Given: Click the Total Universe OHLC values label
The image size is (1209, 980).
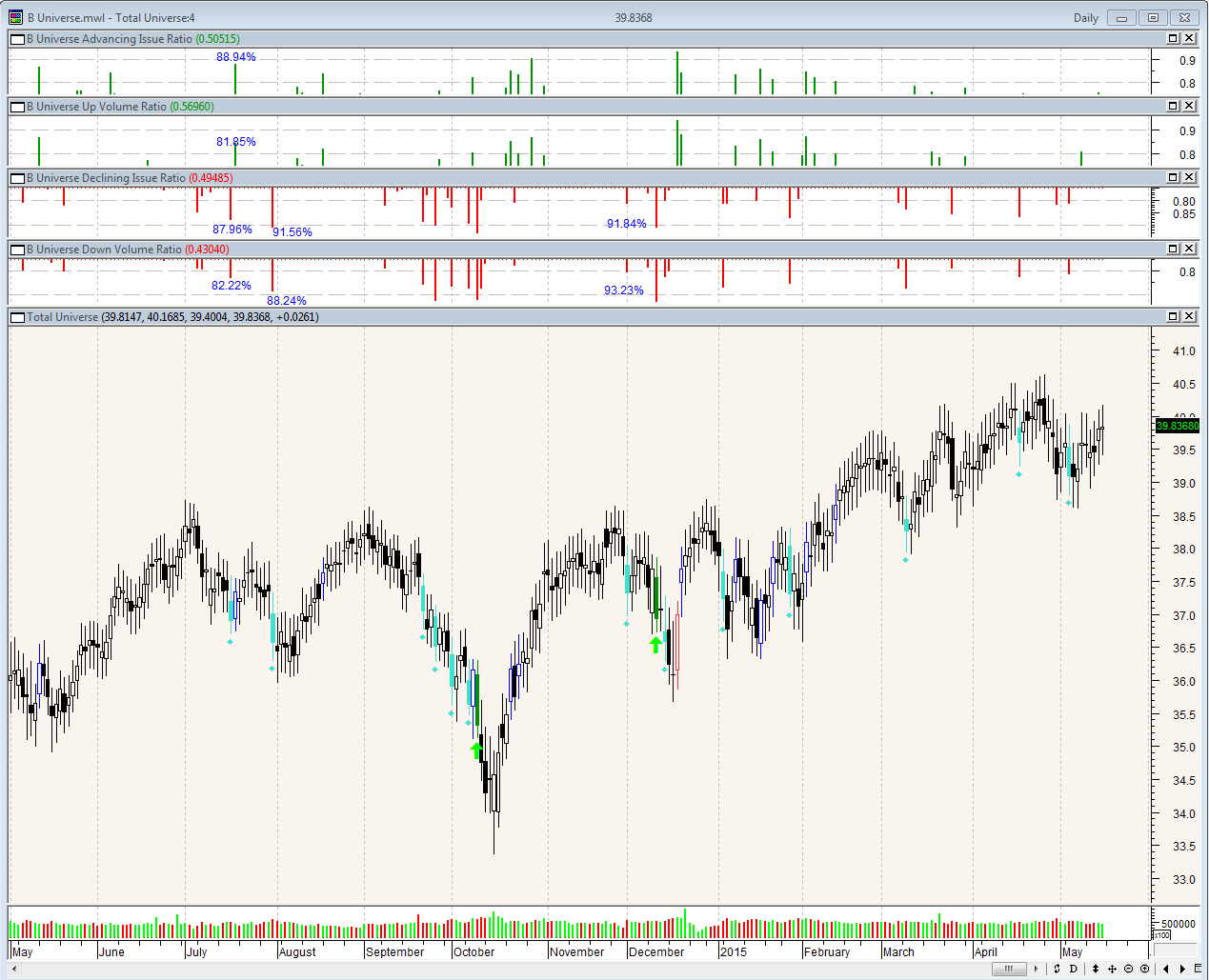Looking at the screenshot, I should tap(210, 317).
